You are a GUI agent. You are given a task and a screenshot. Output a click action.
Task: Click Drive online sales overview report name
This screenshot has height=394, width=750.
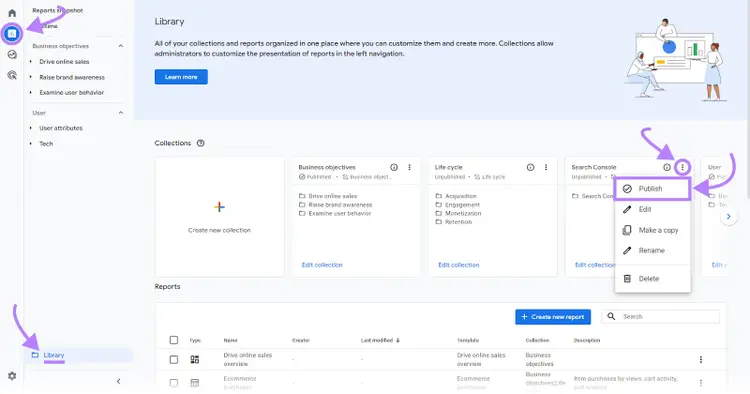tap(247, 360)
